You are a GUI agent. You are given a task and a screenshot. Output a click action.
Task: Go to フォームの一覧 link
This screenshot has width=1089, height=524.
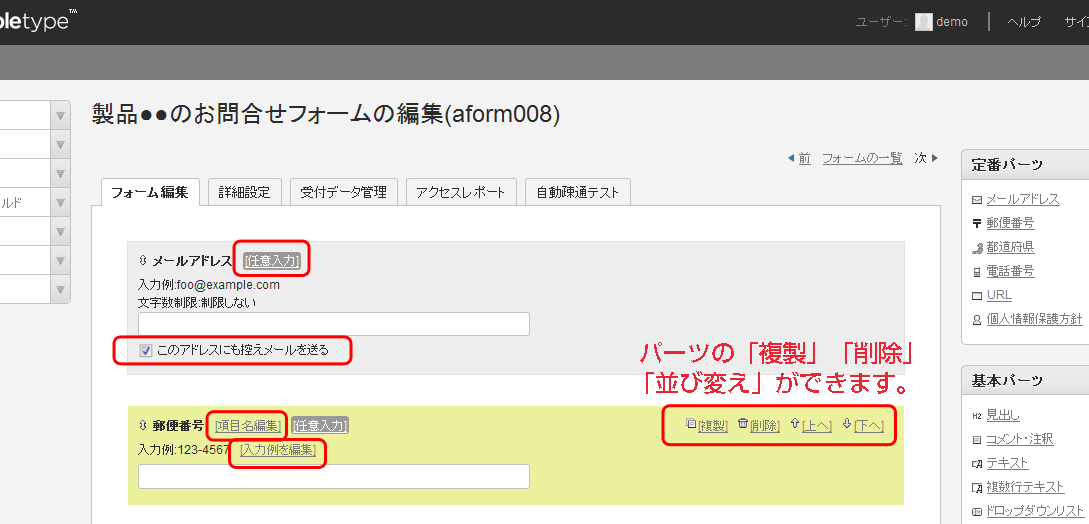862,158
